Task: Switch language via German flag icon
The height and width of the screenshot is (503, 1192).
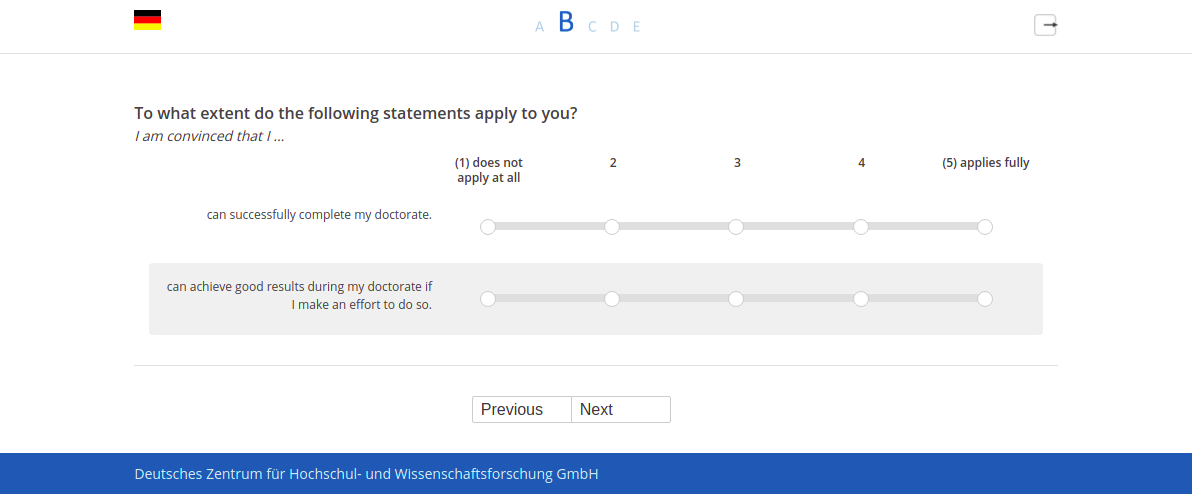Action: (x=147, y=20)
